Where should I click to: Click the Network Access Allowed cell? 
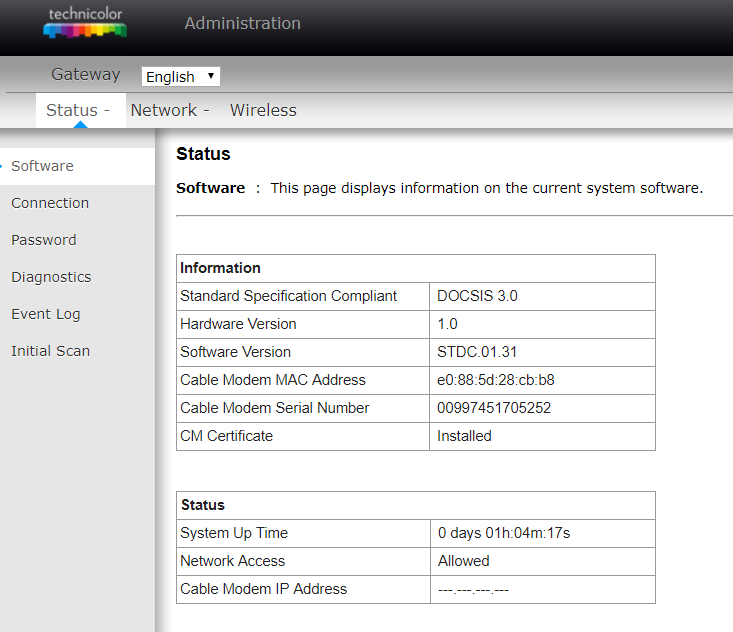pyautogui.click(x=543, y=561)
